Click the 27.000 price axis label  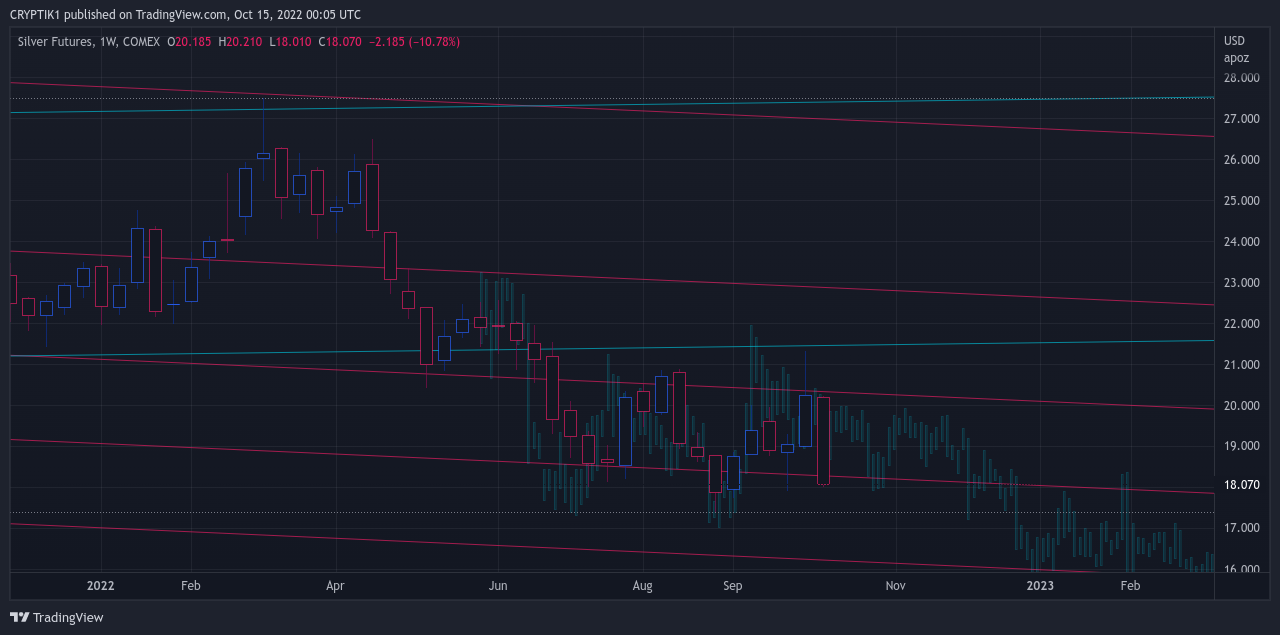(x=1241, y=119)
